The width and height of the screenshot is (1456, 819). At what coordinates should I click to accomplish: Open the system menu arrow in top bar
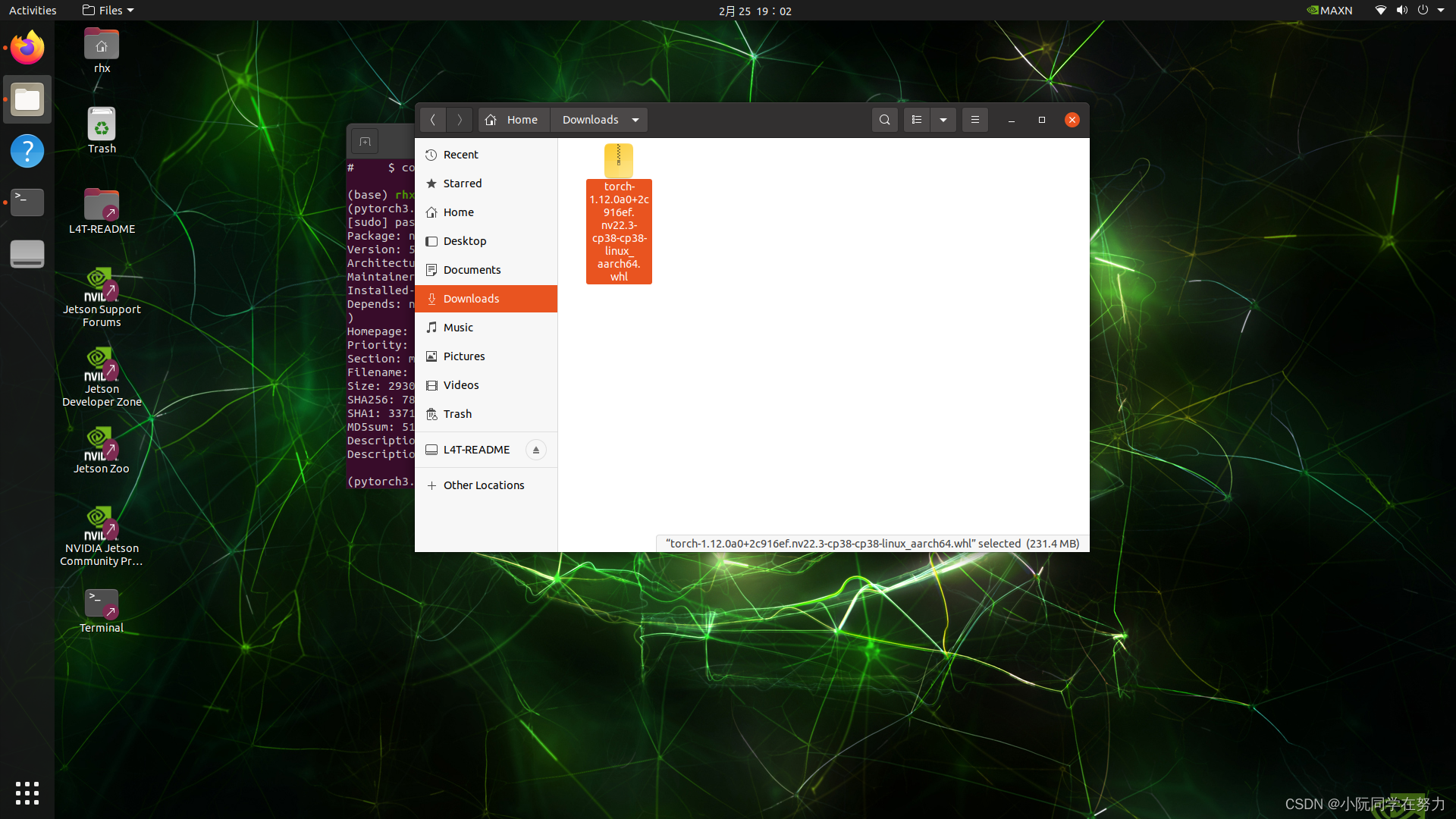1441,11
